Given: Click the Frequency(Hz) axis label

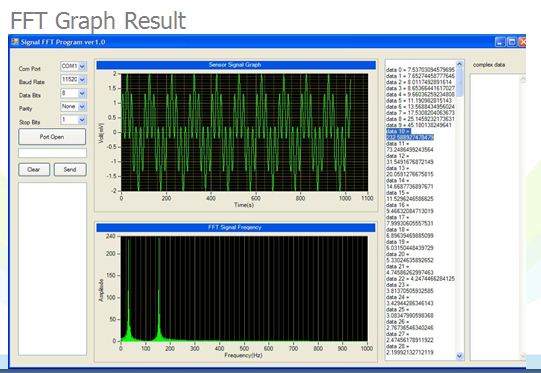Looking at the screenshot, I should pos(243,355).
